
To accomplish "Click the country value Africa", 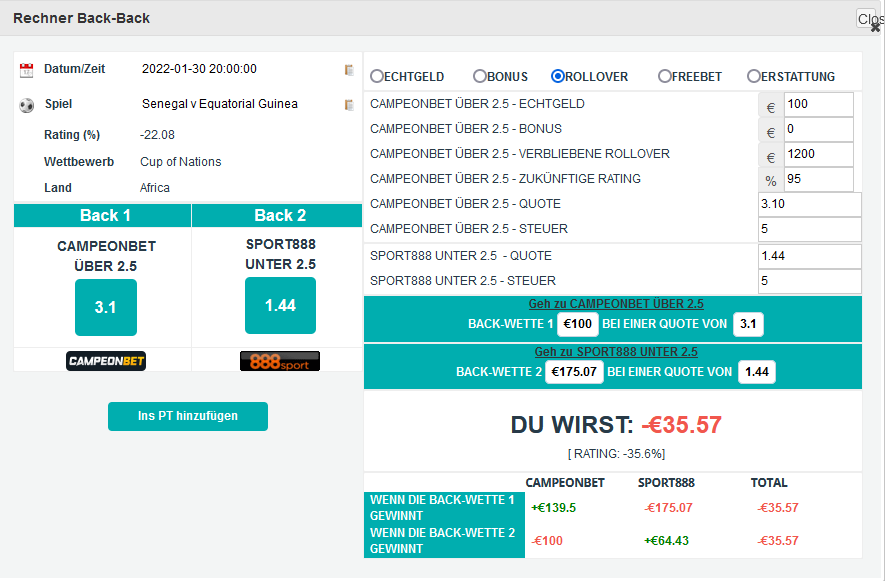I will [155, 188].
